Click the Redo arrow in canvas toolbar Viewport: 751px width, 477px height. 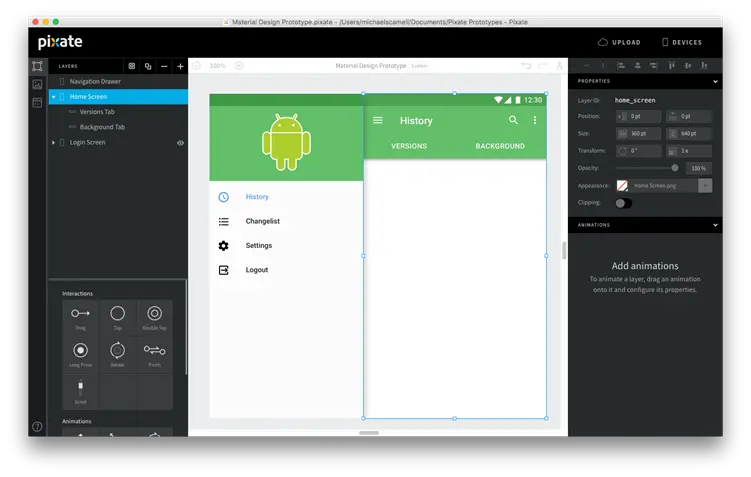click(543, 66)
